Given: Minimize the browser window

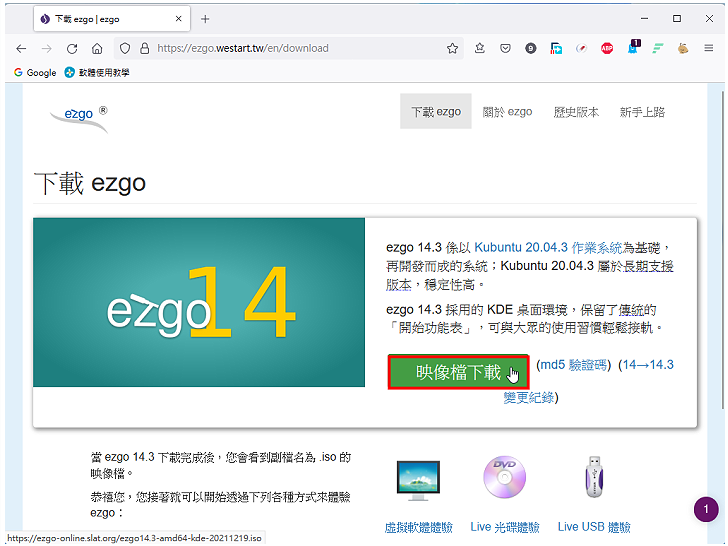Looking at the screenshot, I should point(644,19).
